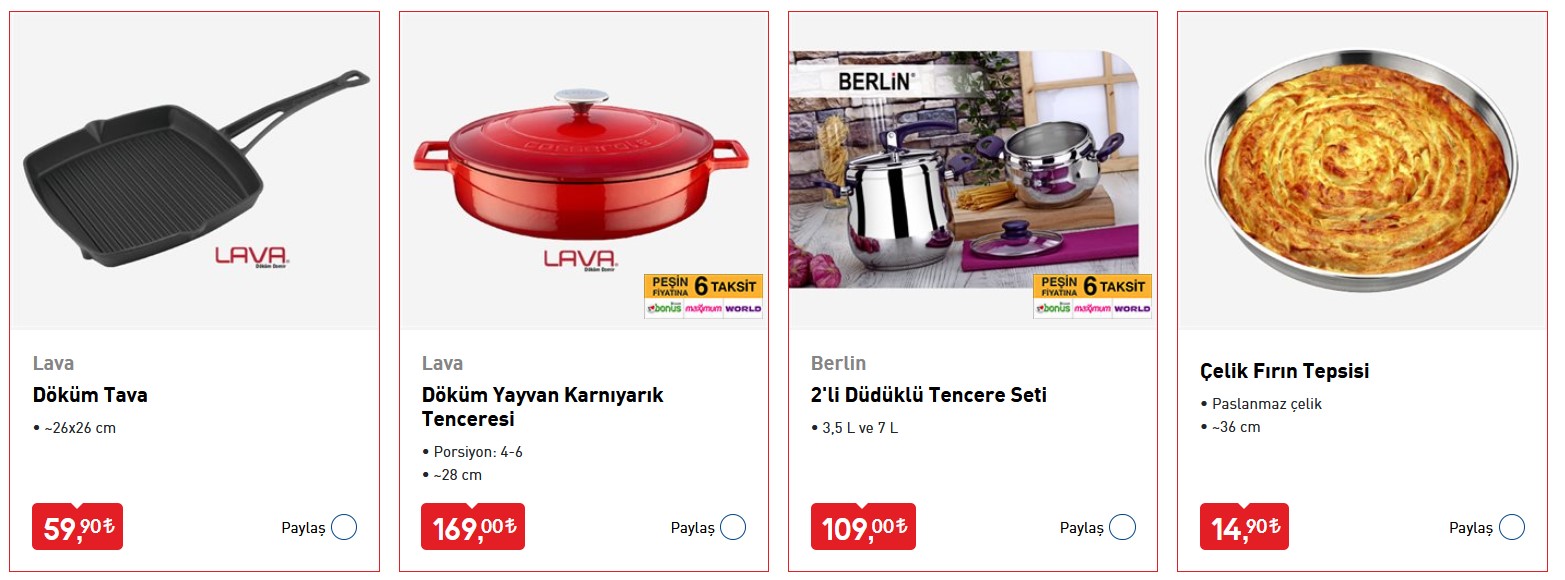Click the 59,90 ₺ price tag
The image size is (1565, 580).
point(77,526)
